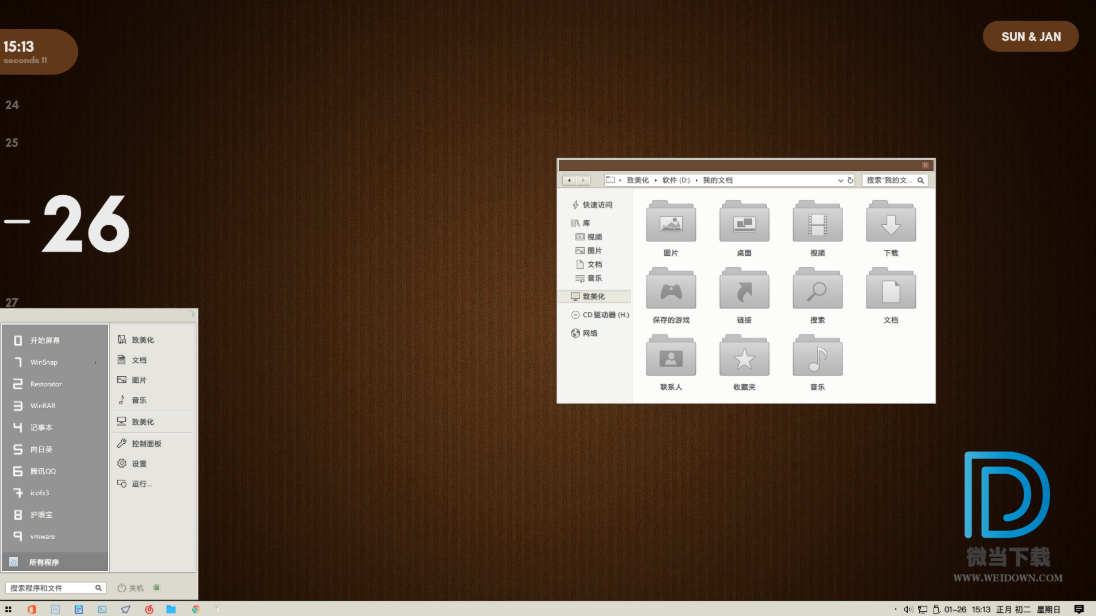
Task: Launch 护眼宝 from the start menu
Action: coord(55,515)
